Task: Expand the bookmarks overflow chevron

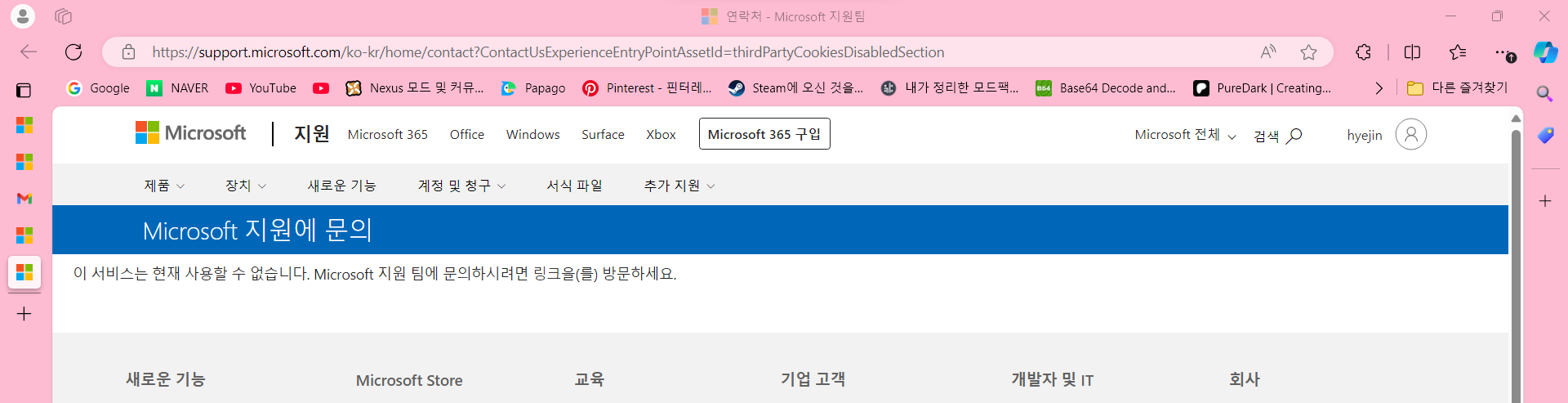Action: click(1379, 88)
